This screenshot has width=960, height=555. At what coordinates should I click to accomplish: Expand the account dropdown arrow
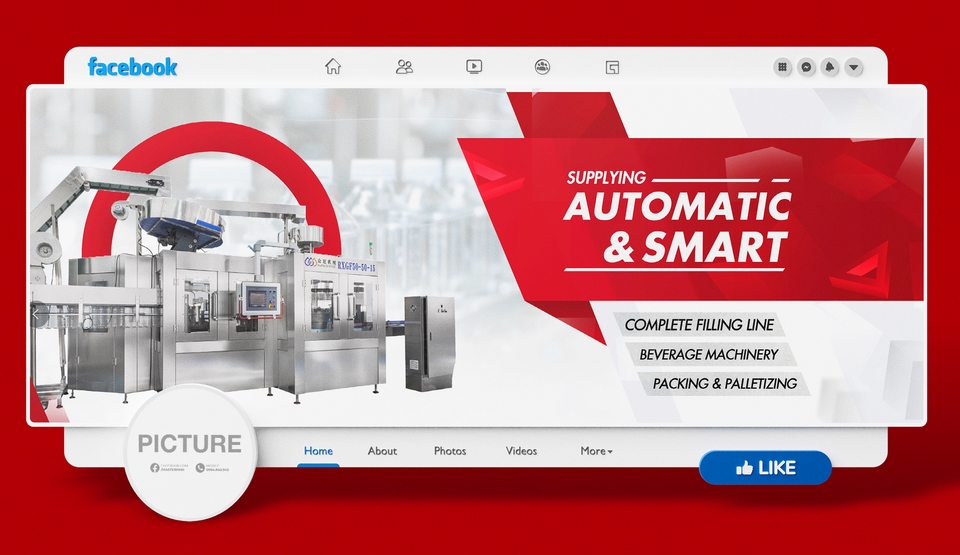853,67
